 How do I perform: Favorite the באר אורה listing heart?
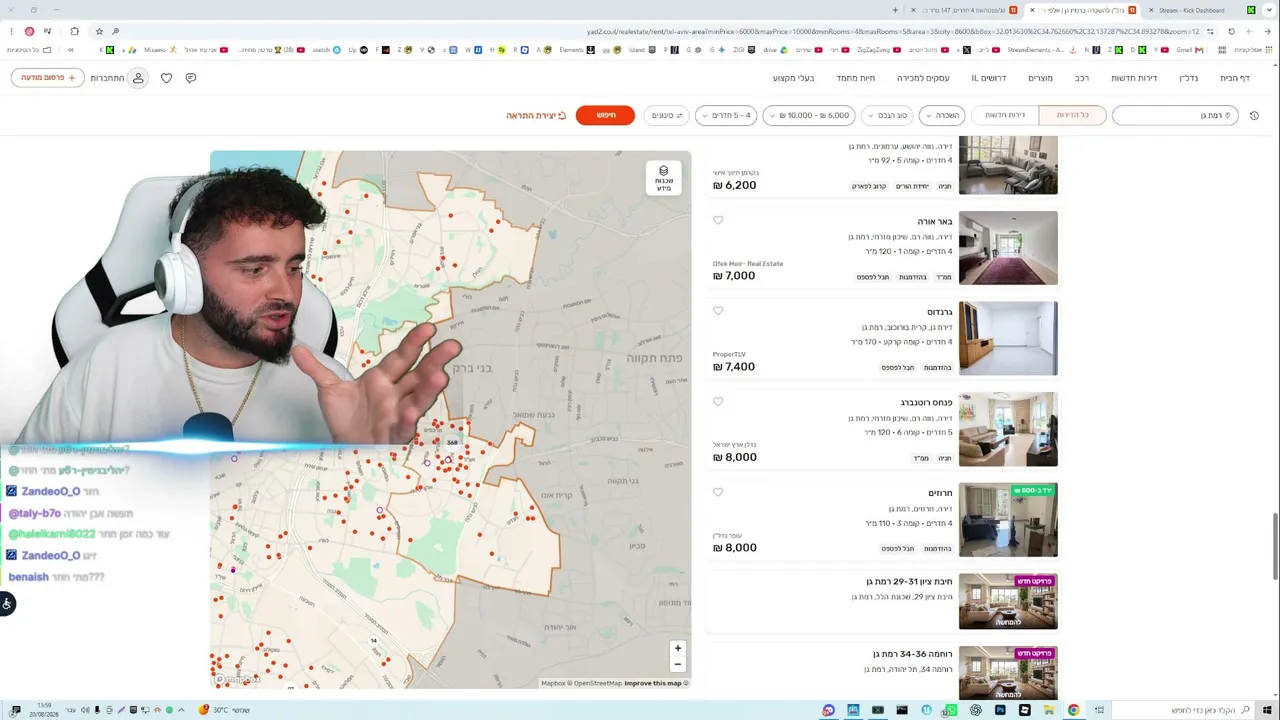click(718, 220)
